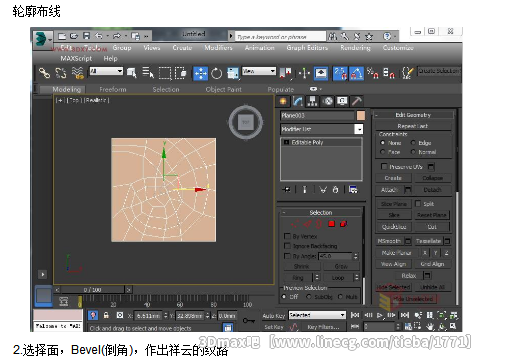
Task: Open the Selected key filter dropdown
Action: coord(317,315)
